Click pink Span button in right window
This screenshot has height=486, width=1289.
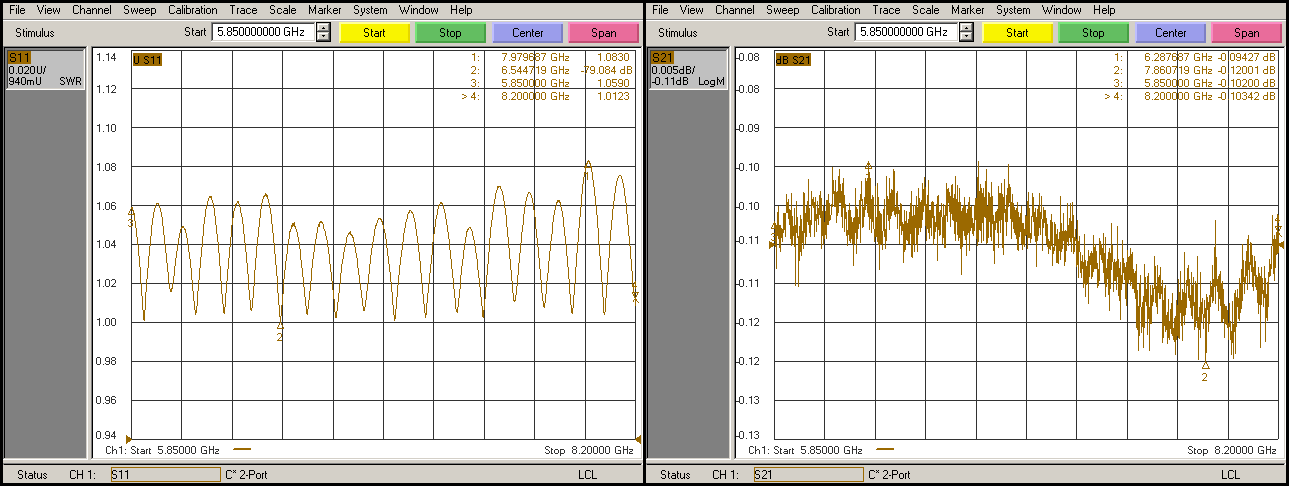point(1247,32)
